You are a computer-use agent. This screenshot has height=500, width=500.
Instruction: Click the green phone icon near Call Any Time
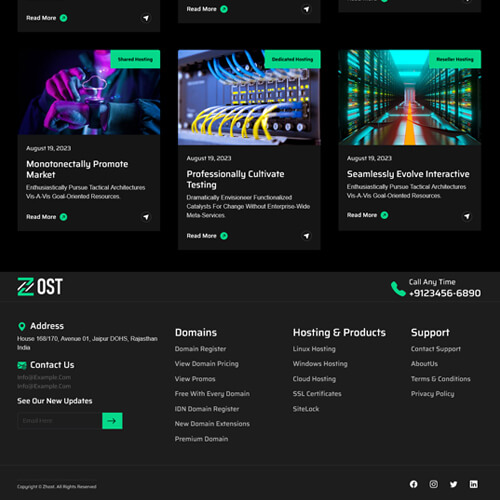[x=398, y=288]
